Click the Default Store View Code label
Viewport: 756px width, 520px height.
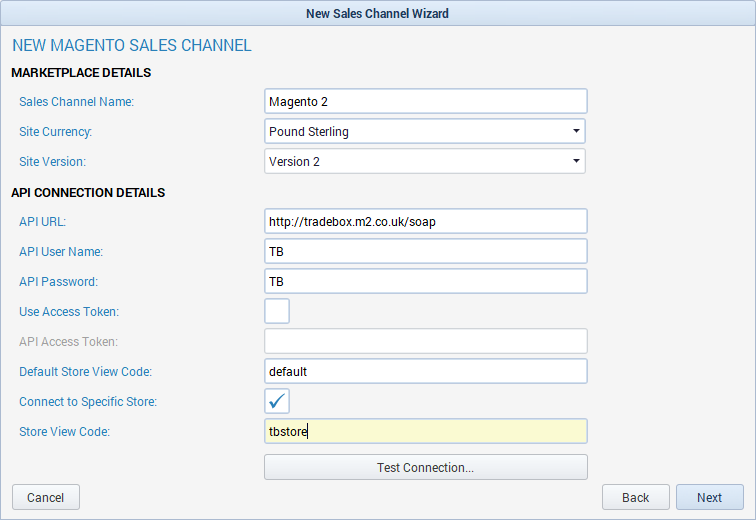pos(85,372)
